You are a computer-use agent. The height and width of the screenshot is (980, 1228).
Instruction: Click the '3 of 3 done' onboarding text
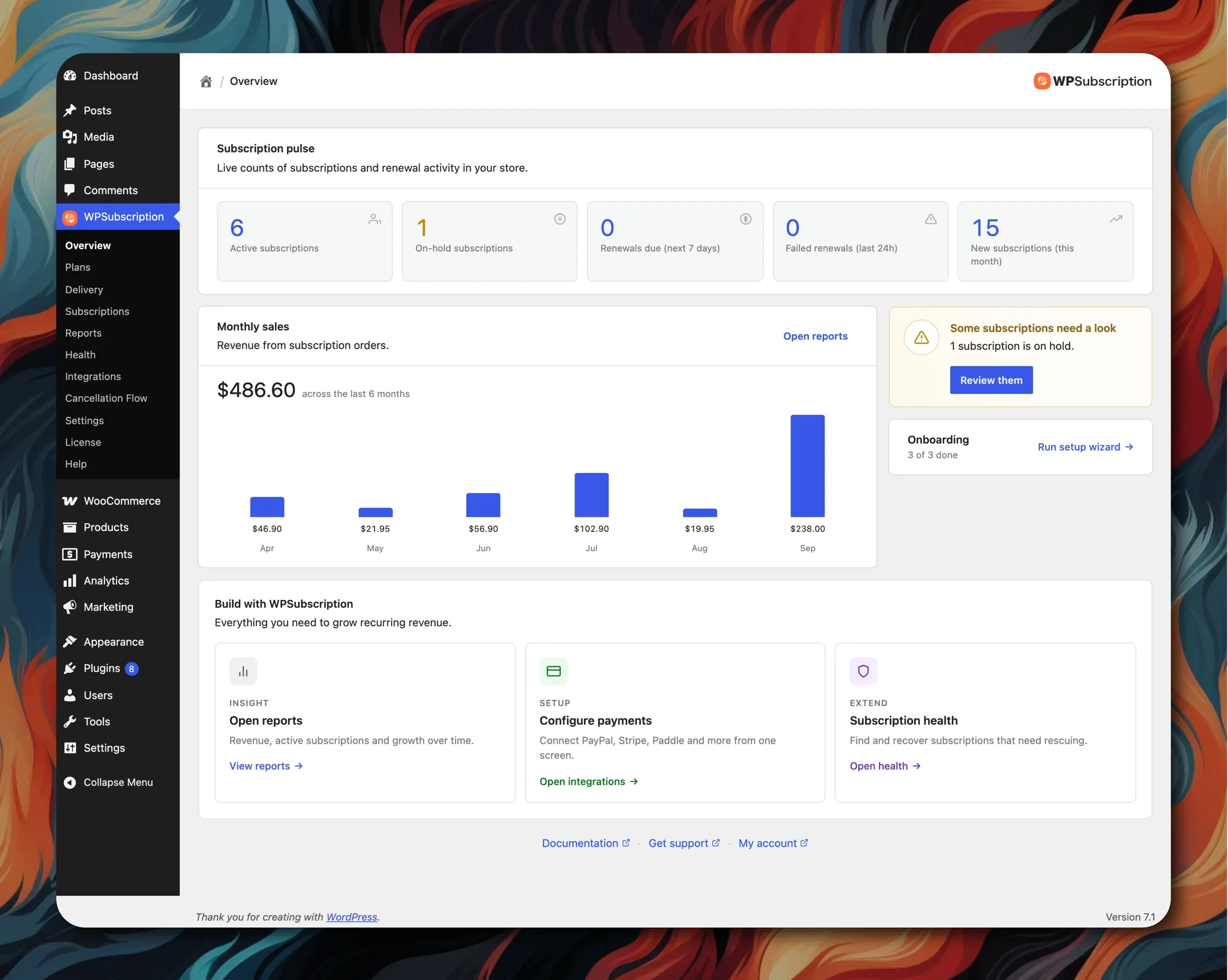tap(932, 454)
